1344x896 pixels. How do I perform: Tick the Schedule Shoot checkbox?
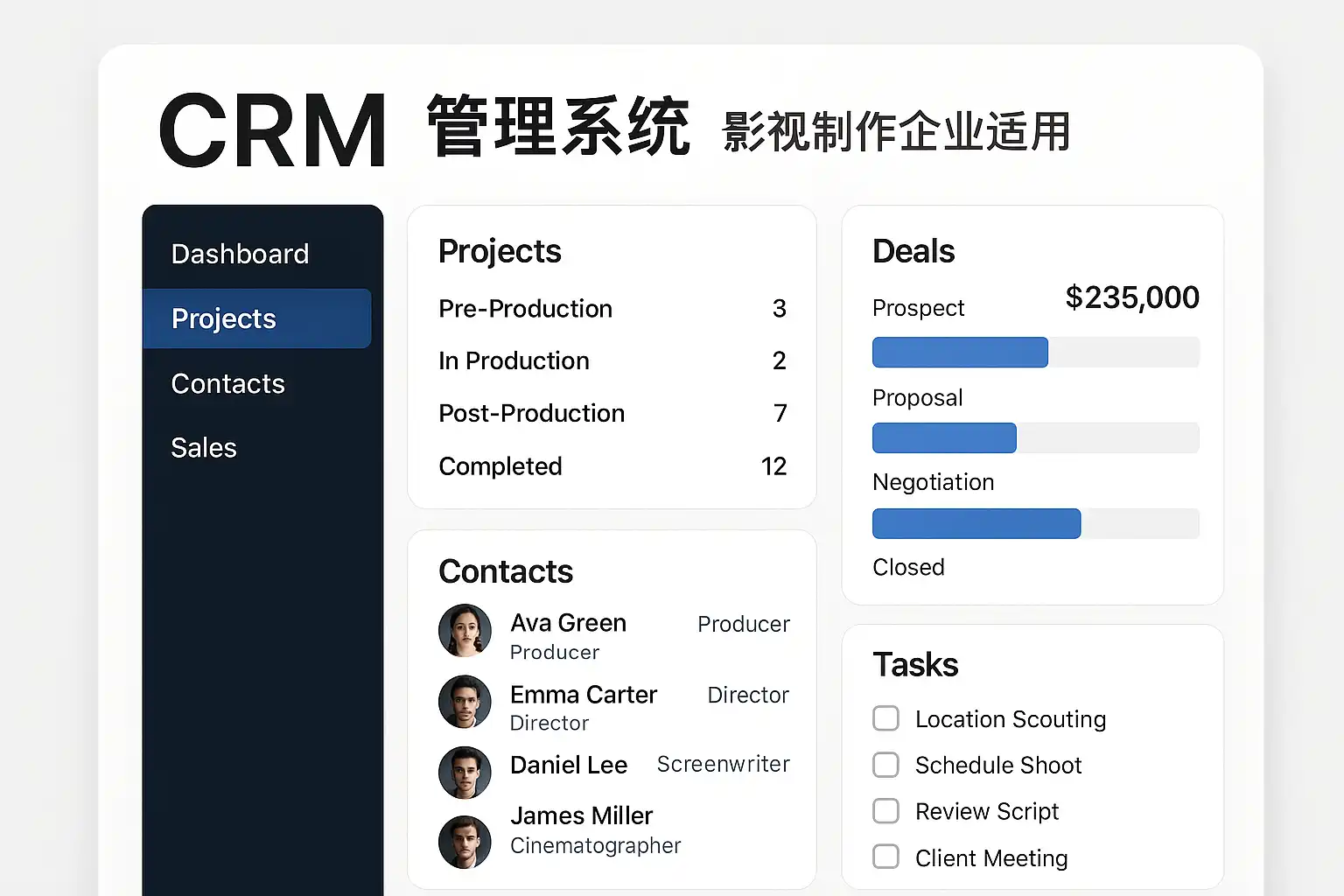[x=885, y=765]
